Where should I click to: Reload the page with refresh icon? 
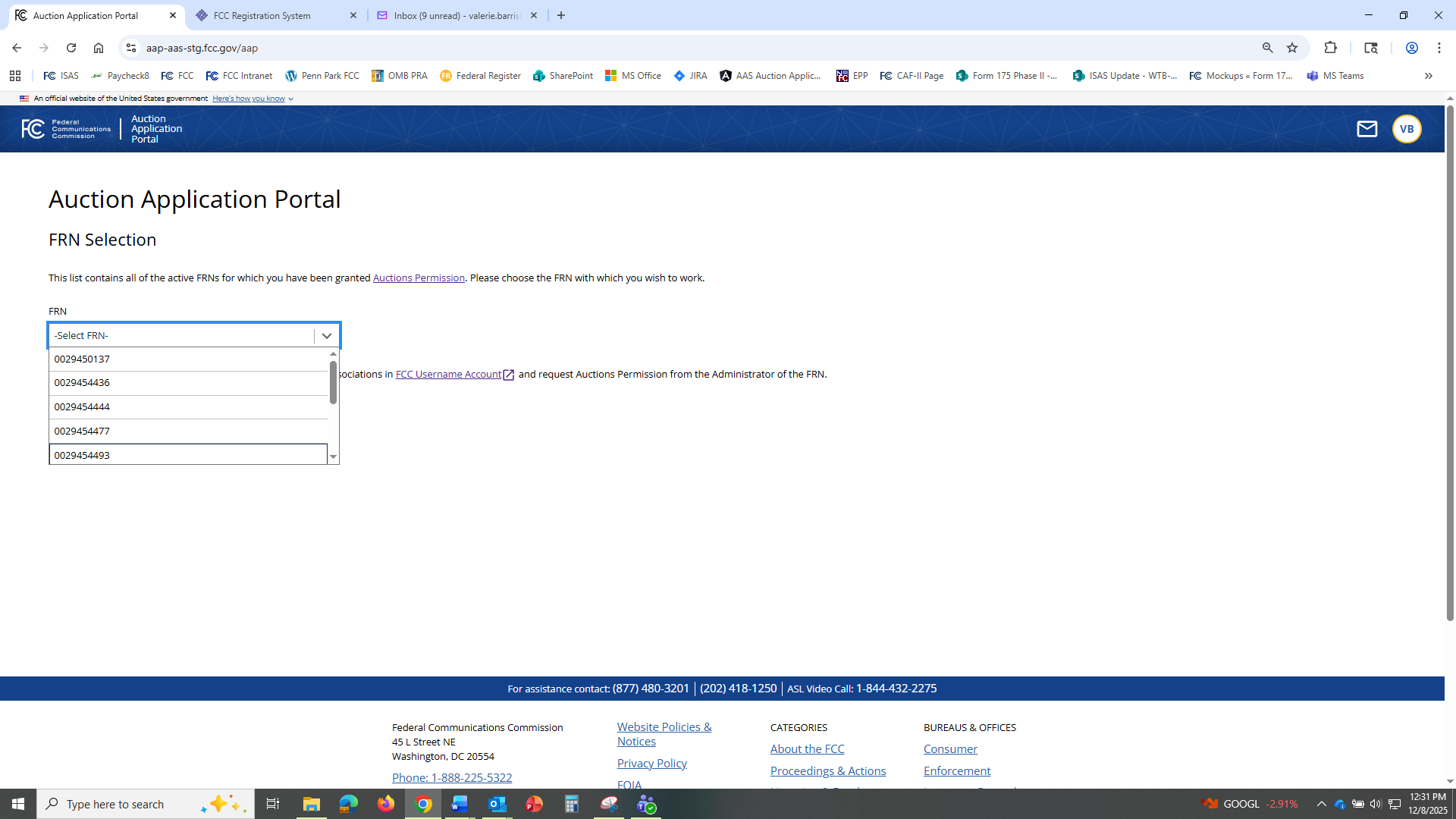(71, 48)
